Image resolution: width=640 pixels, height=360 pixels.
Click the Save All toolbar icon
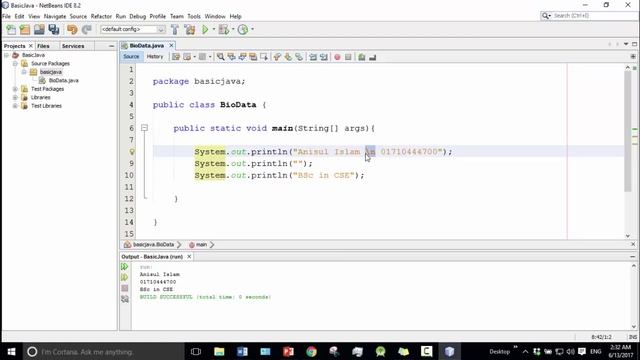(x=54, y=29)
